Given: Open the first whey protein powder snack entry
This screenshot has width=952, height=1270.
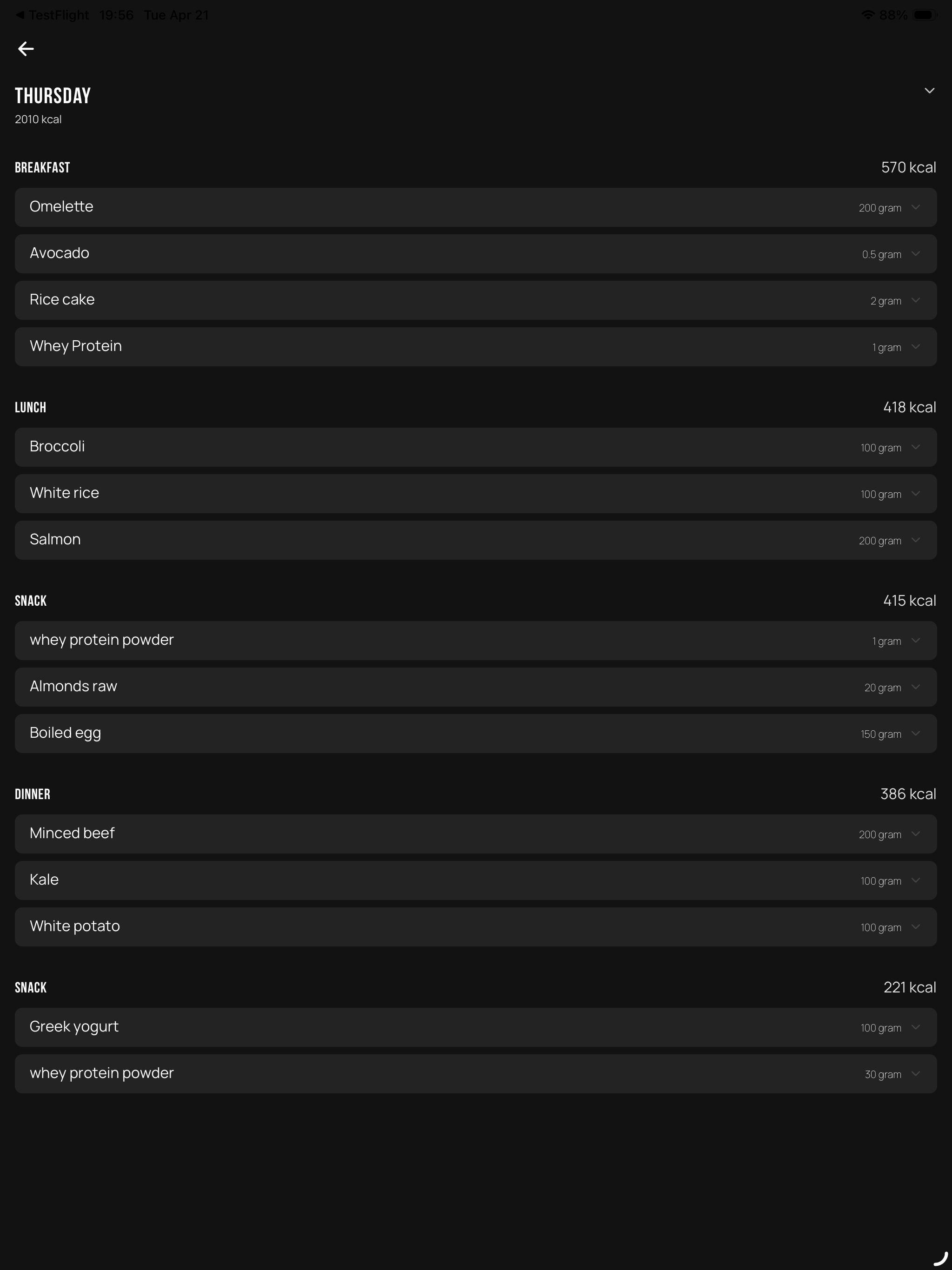Looking at the screenshot, I should pyautogui.click(x=476, y=641).
